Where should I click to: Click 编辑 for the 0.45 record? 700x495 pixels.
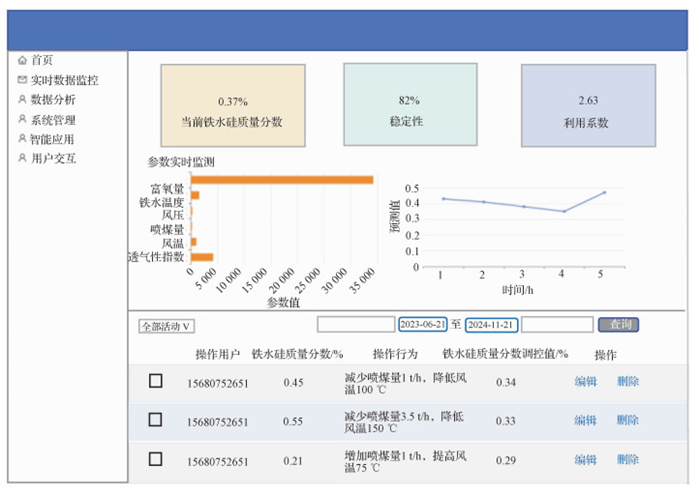click(585, 382)
